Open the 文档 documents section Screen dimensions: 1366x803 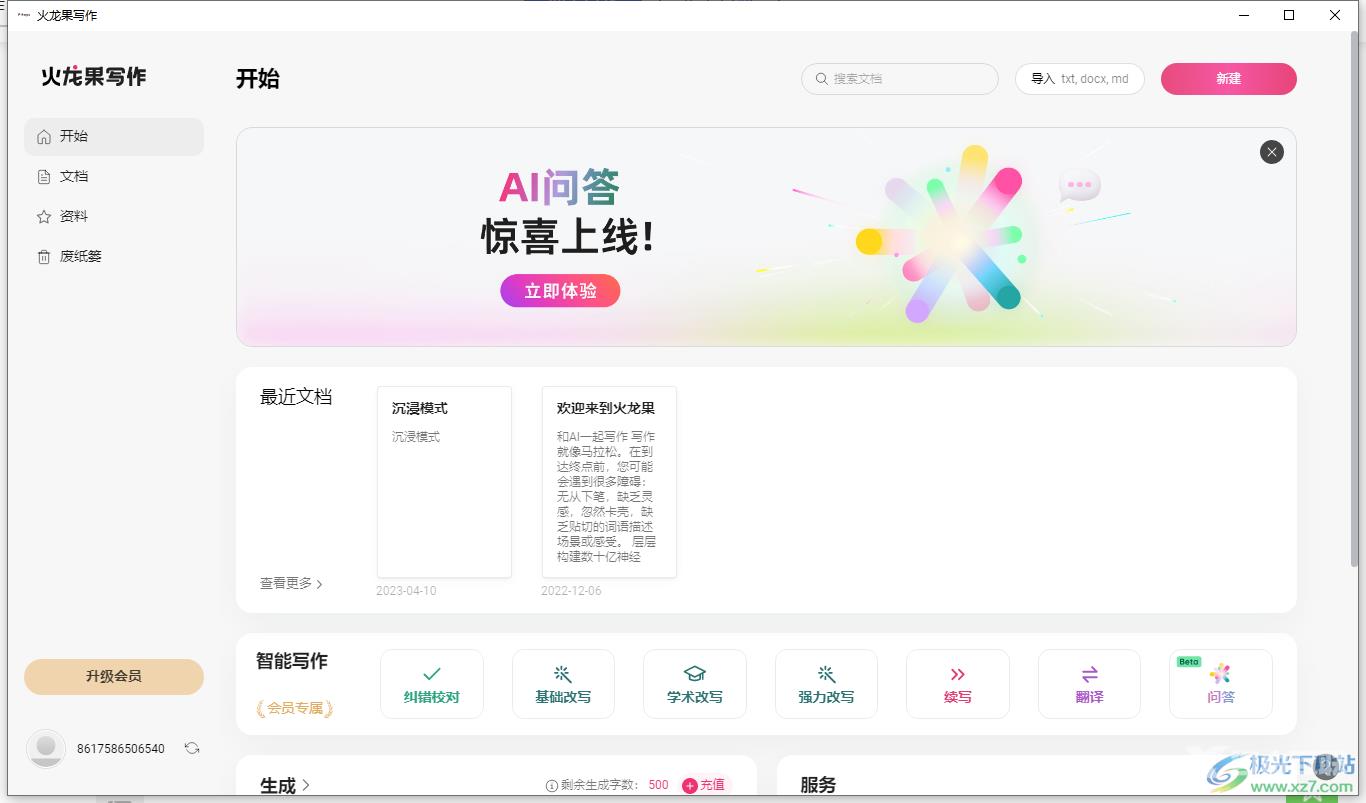(x=114, y=177)
